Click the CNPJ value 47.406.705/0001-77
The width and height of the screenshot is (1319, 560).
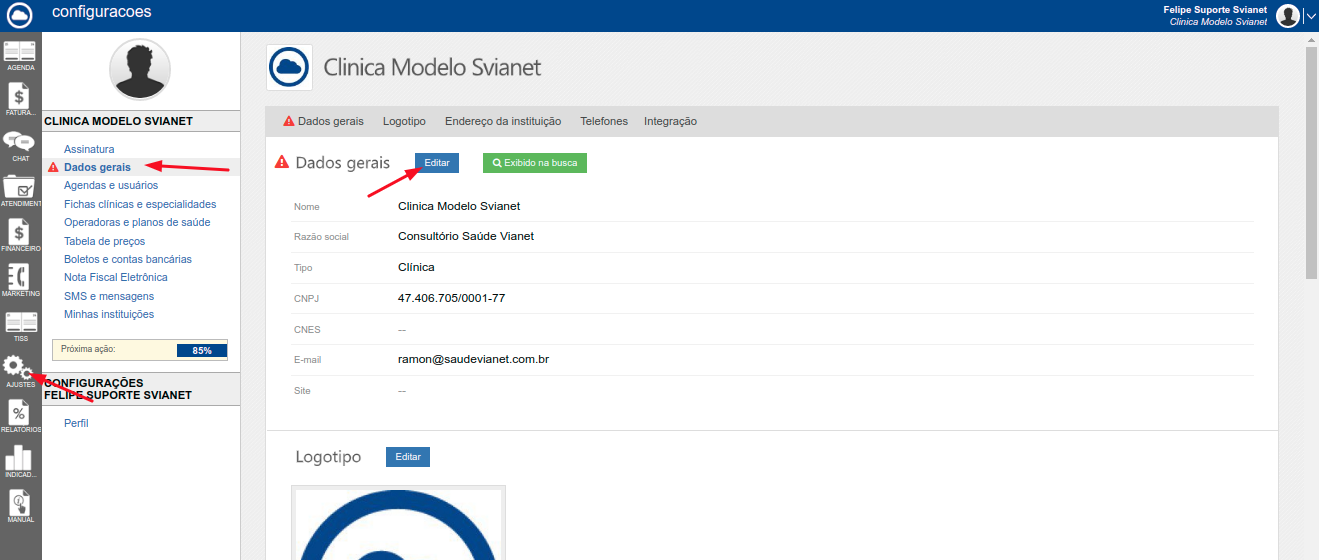pos(451,298)
